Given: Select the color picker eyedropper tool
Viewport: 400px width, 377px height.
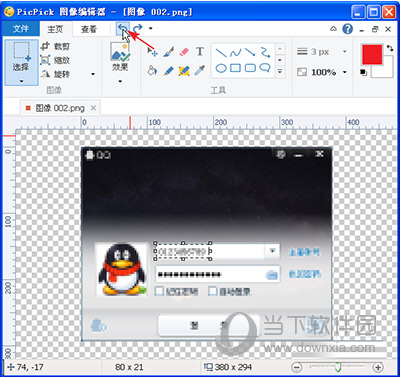Looking at the screenshot, I should click(200, 70).
